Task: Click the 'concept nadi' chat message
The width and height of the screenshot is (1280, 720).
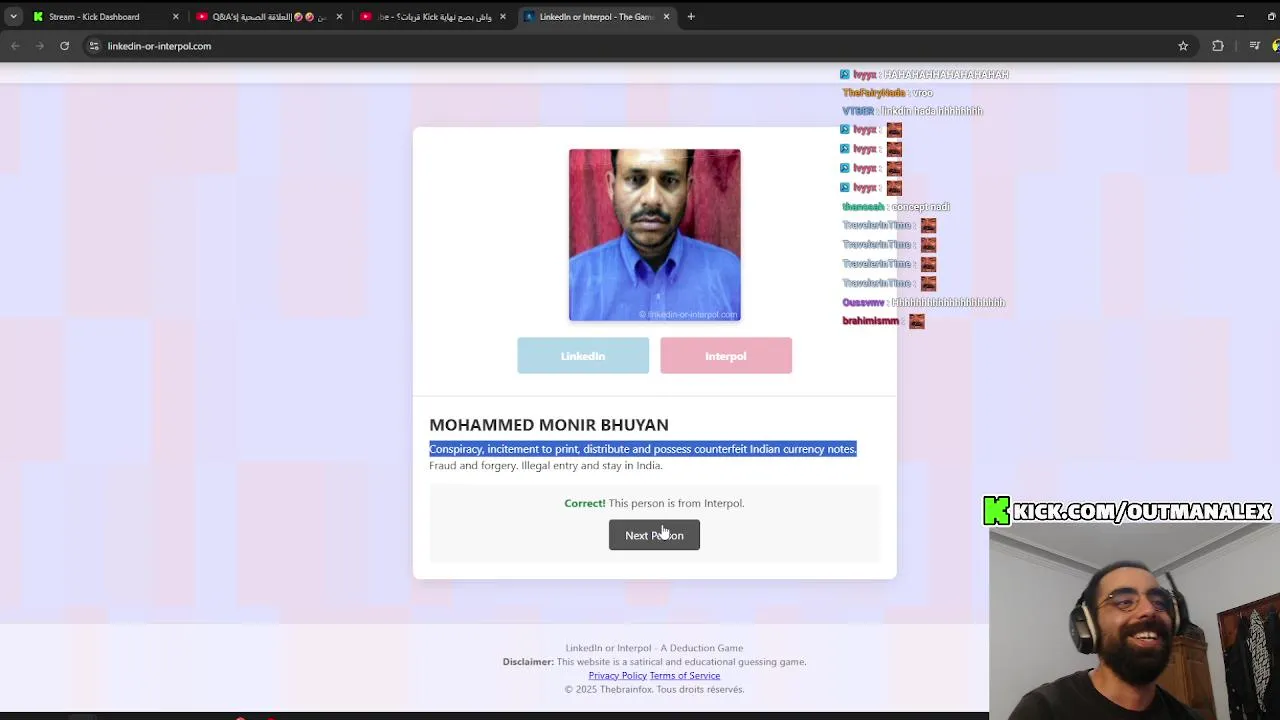Action: coord(896,207)
